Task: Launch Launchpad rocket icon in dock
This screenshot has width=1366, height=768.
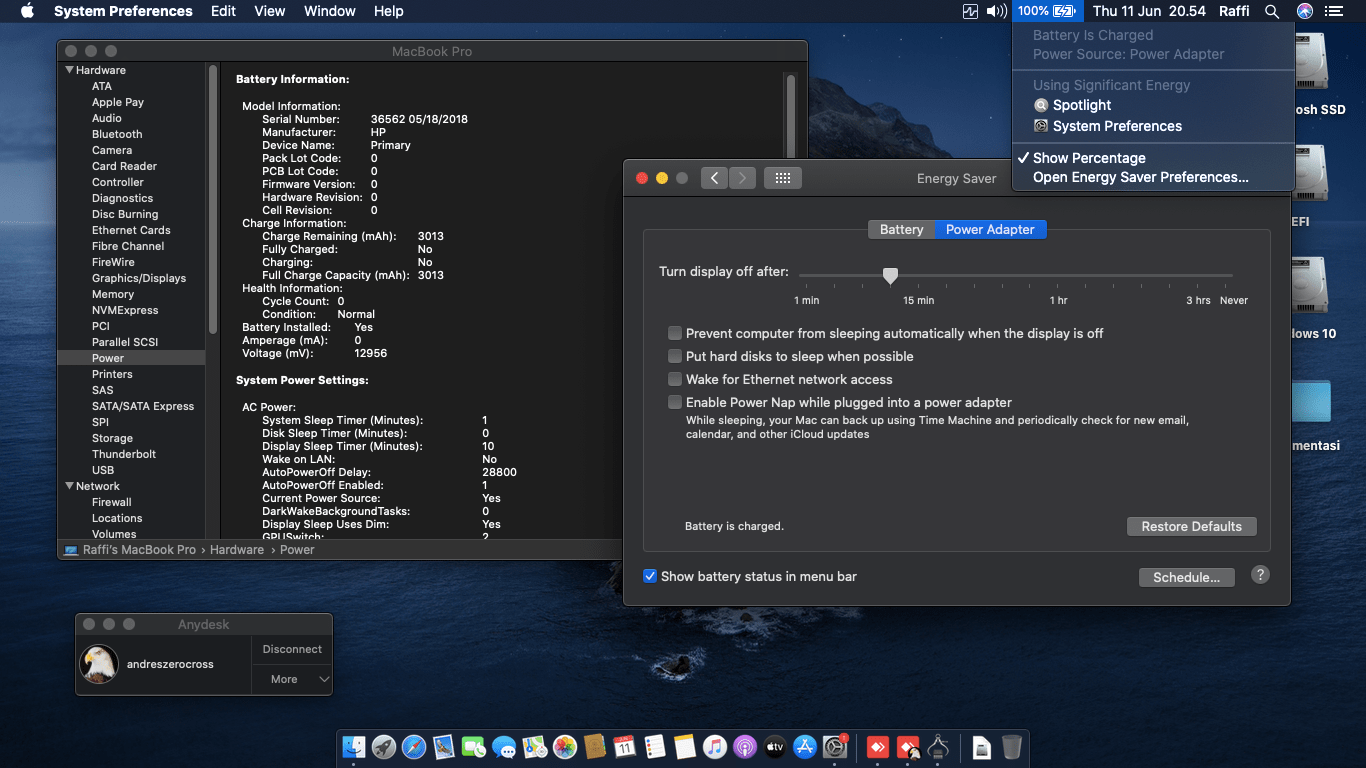Action: point(384,747)
